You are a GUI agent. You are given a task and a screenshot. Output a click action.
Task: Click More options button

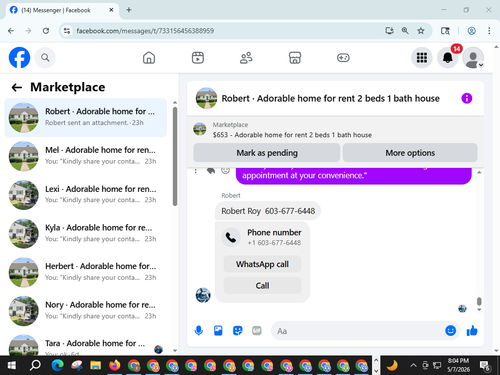410,153
